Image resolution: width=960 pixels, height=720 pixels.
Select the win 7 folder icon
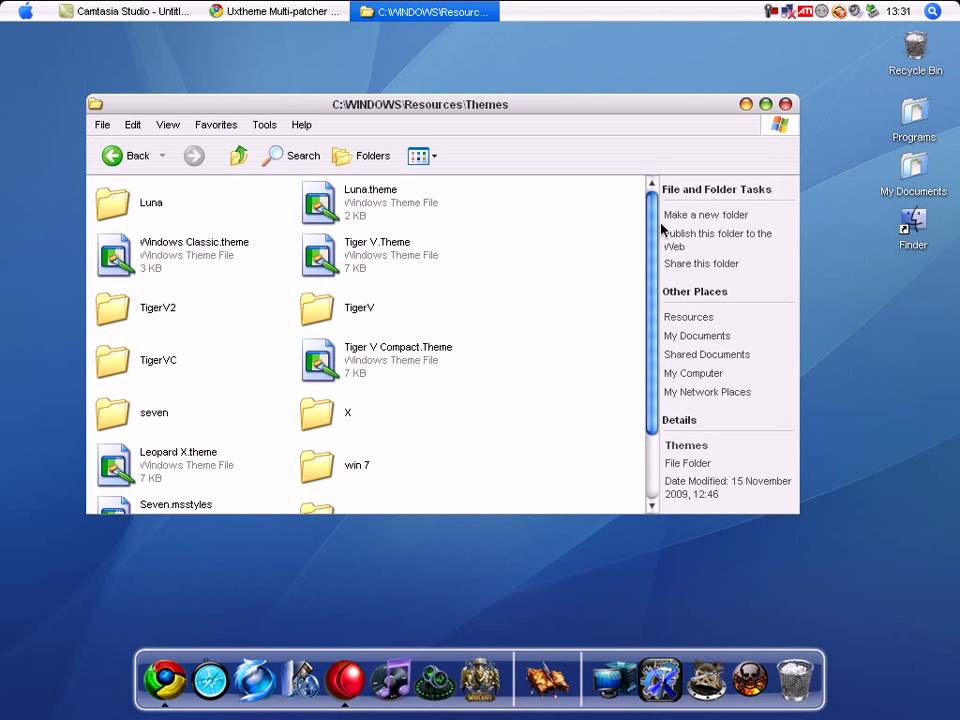(317, 466)
